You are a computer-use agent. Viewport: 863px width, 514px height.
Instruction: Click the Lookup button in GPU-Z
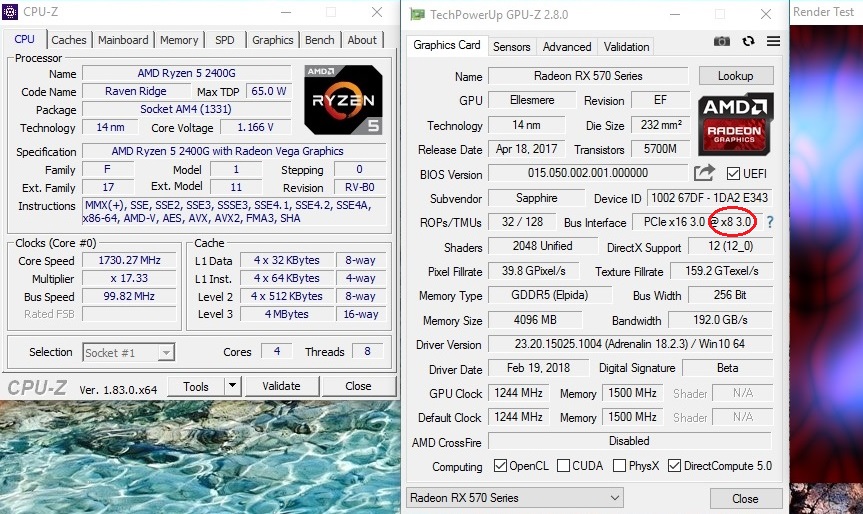pos(736,76)
